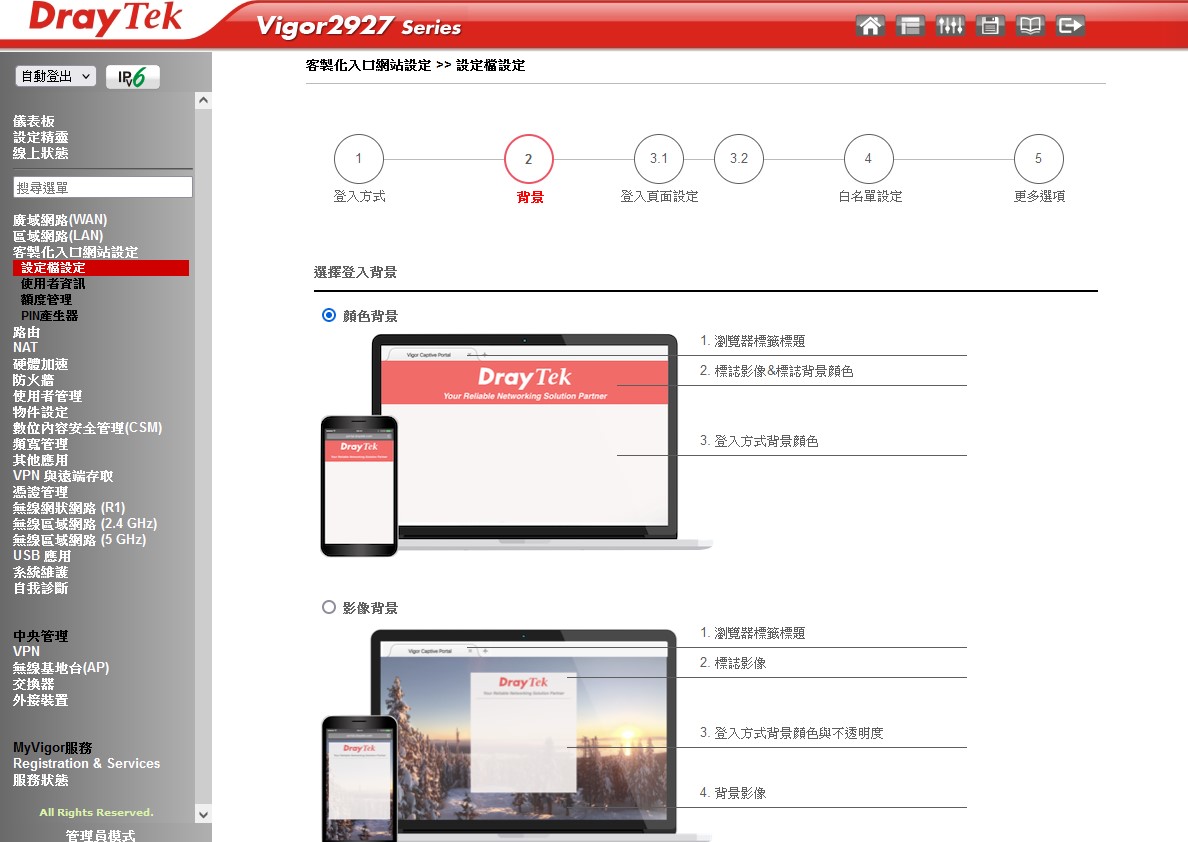Click the sidebar scroll down arrow
The image size is (1188, 842).
click(204, 814)
